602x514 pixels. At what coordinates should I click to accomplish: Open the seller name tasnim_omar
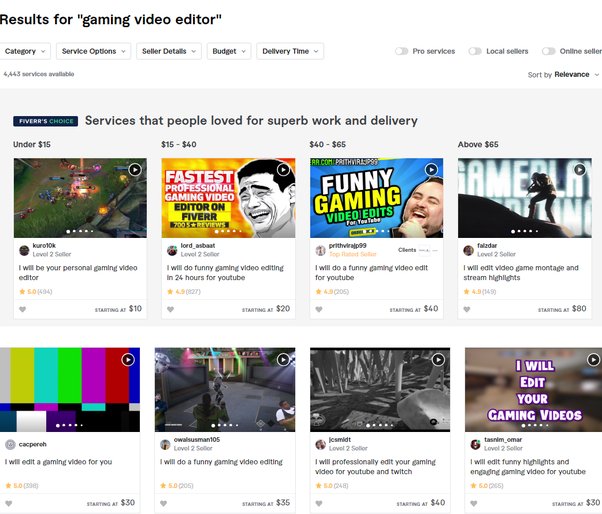503,440
